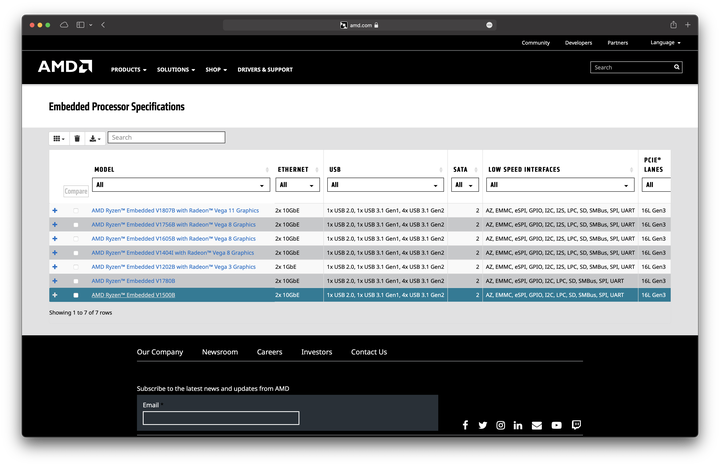The image size is (720, 466).
Task: Open AMD YouTube channel icon
Action: point(557,426)
